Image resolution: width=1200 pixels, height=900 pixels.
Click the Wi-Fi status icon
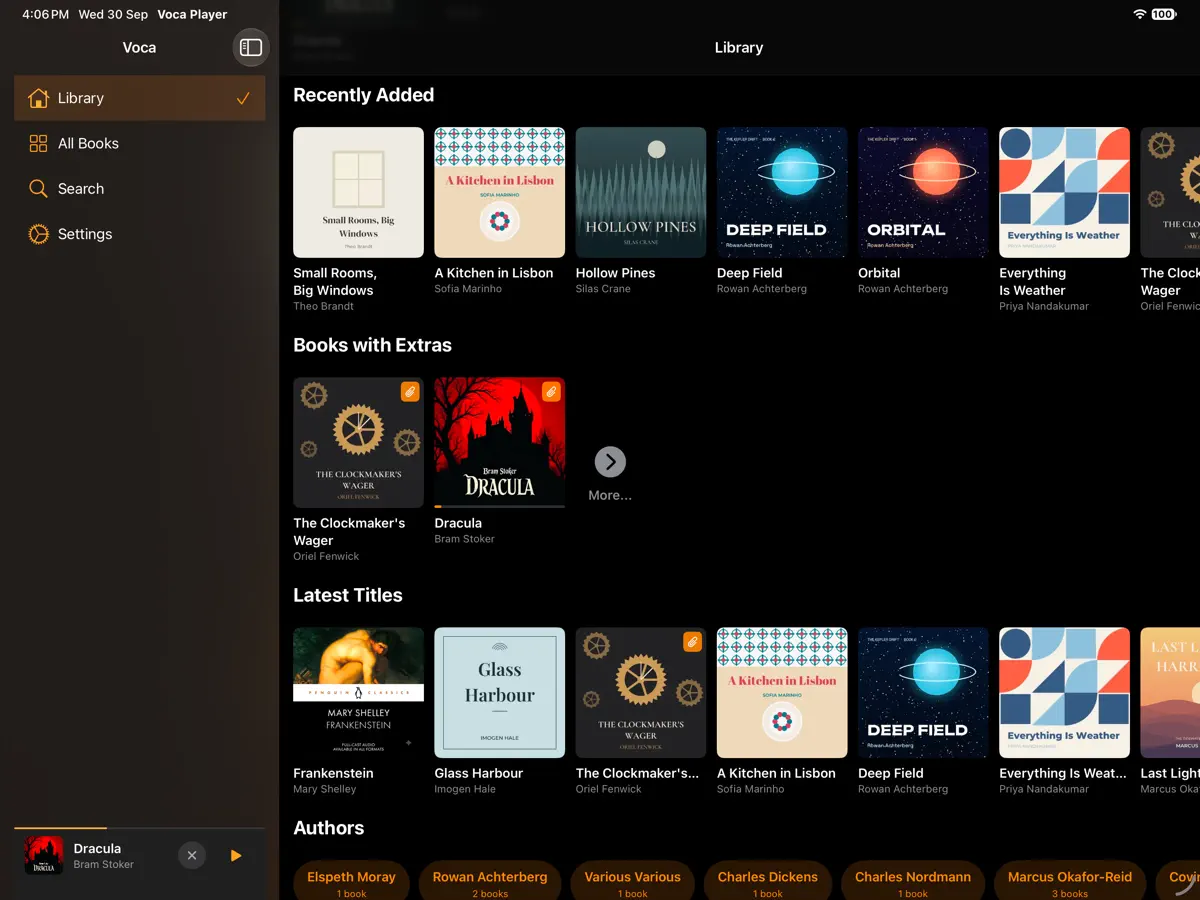[1139, 14]
